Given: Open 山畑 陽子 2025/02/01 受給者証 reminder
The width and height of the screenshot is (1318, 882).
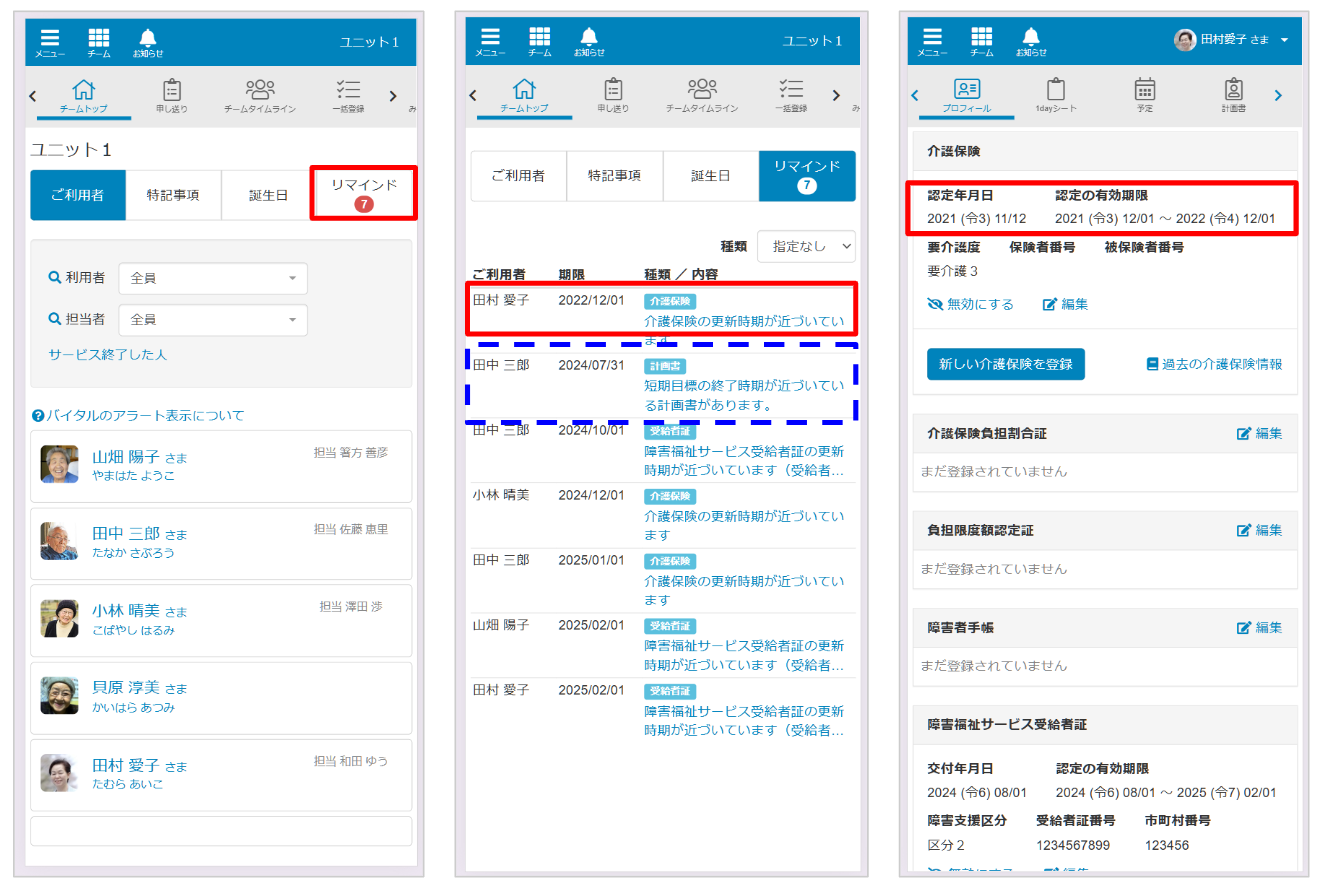Looking at the screenshot, I should tap(663, 645).
